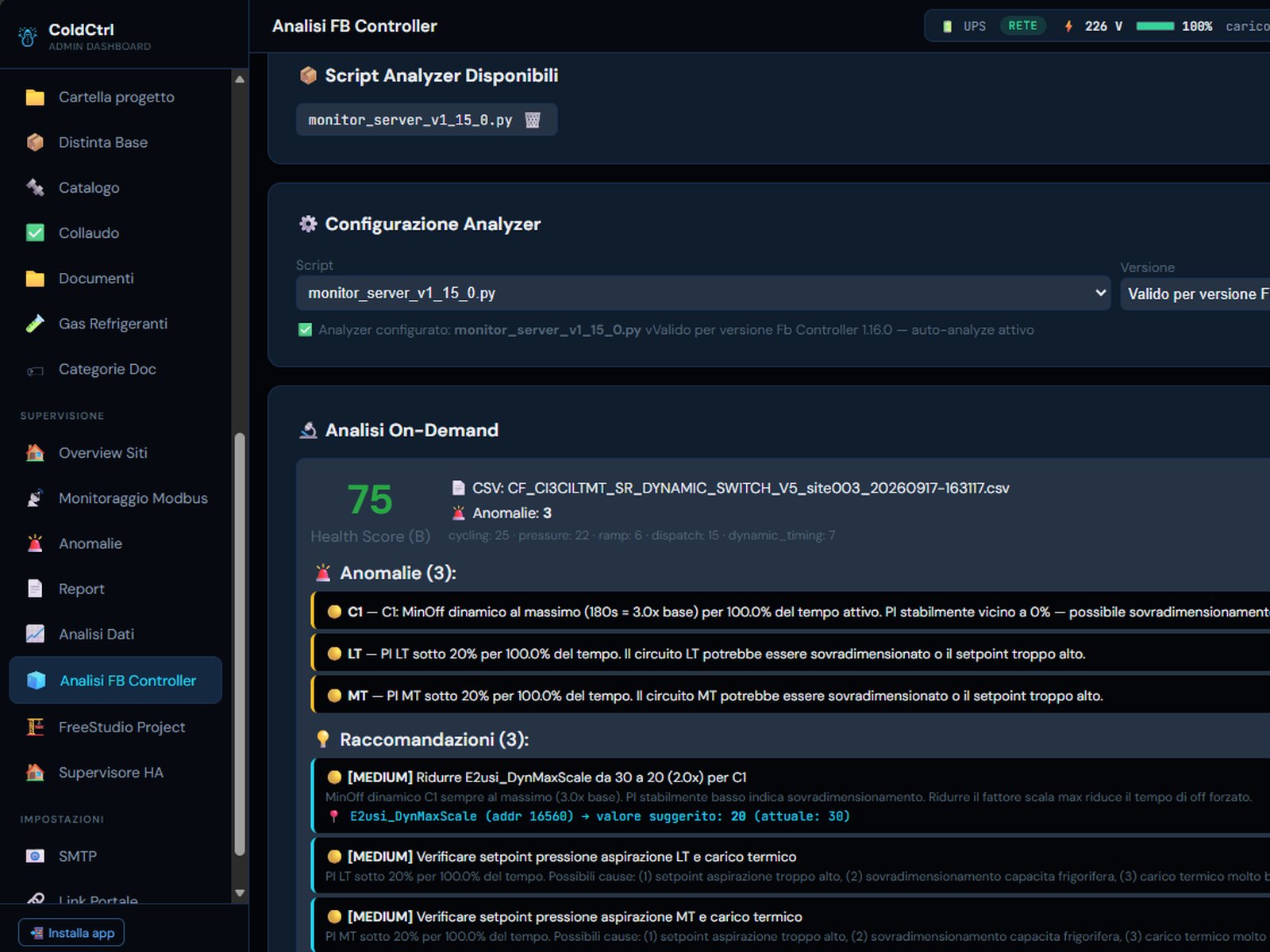Click the Monitoraggio Modbus icon

(x=35, y=498)
